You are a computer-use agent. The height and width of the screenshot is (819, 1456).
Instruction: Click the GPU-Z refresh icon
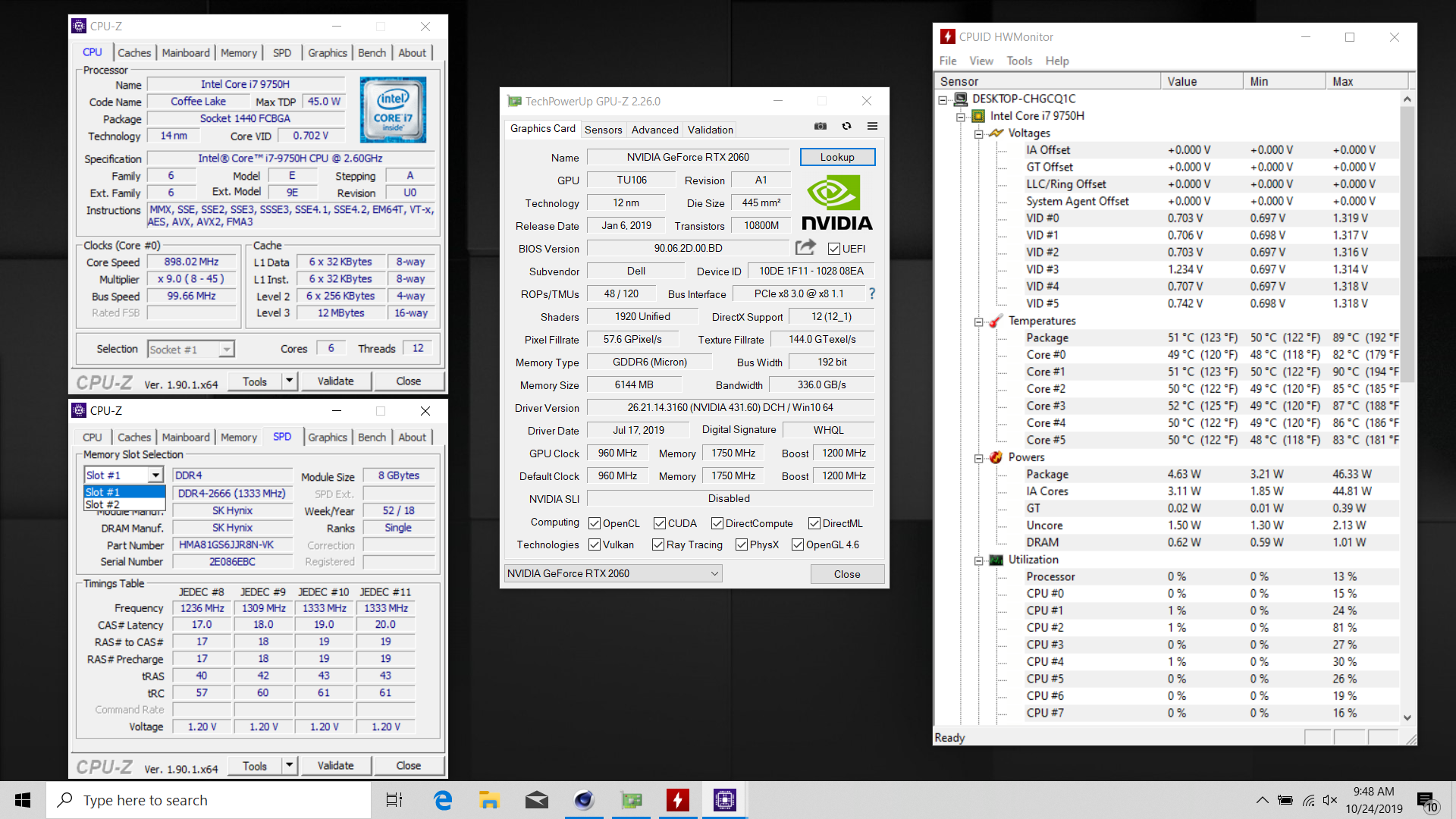pyautogui.click(x=846, y=127)
